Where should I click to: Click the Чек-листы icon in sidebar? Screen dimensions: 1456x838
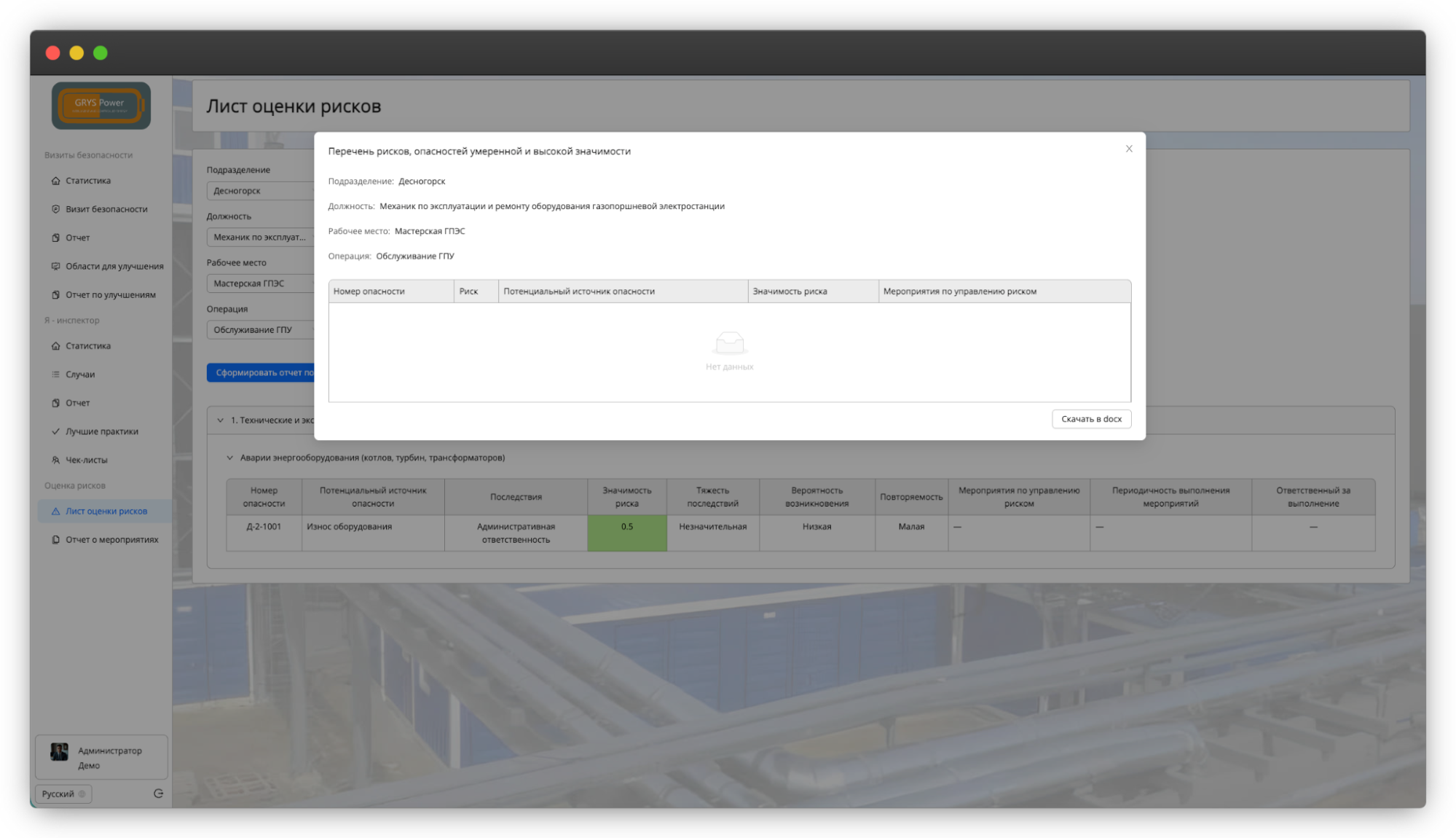coord(55,460)
